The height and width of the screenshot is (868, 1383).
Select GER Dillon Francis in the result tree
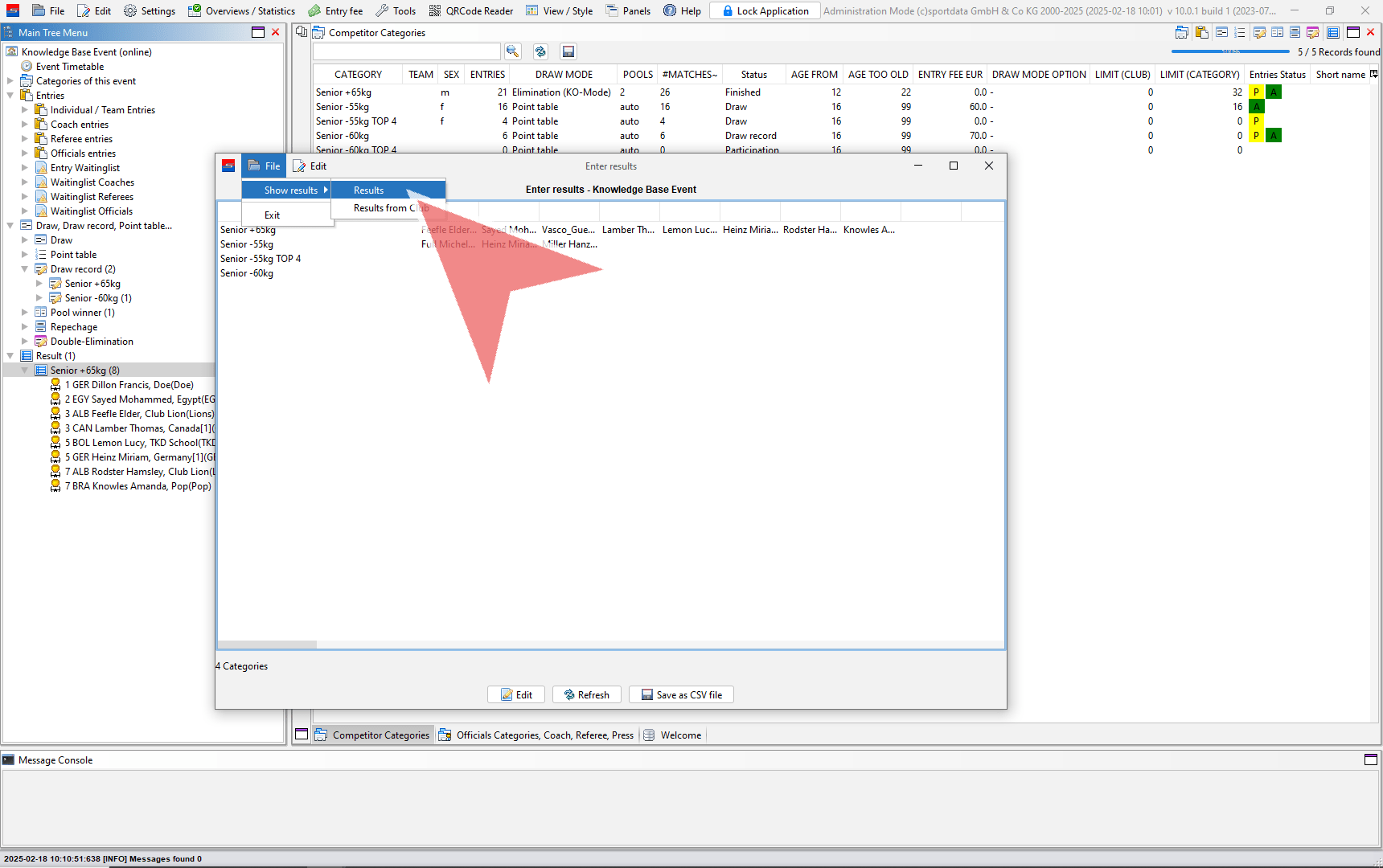[x=129, y=385]
